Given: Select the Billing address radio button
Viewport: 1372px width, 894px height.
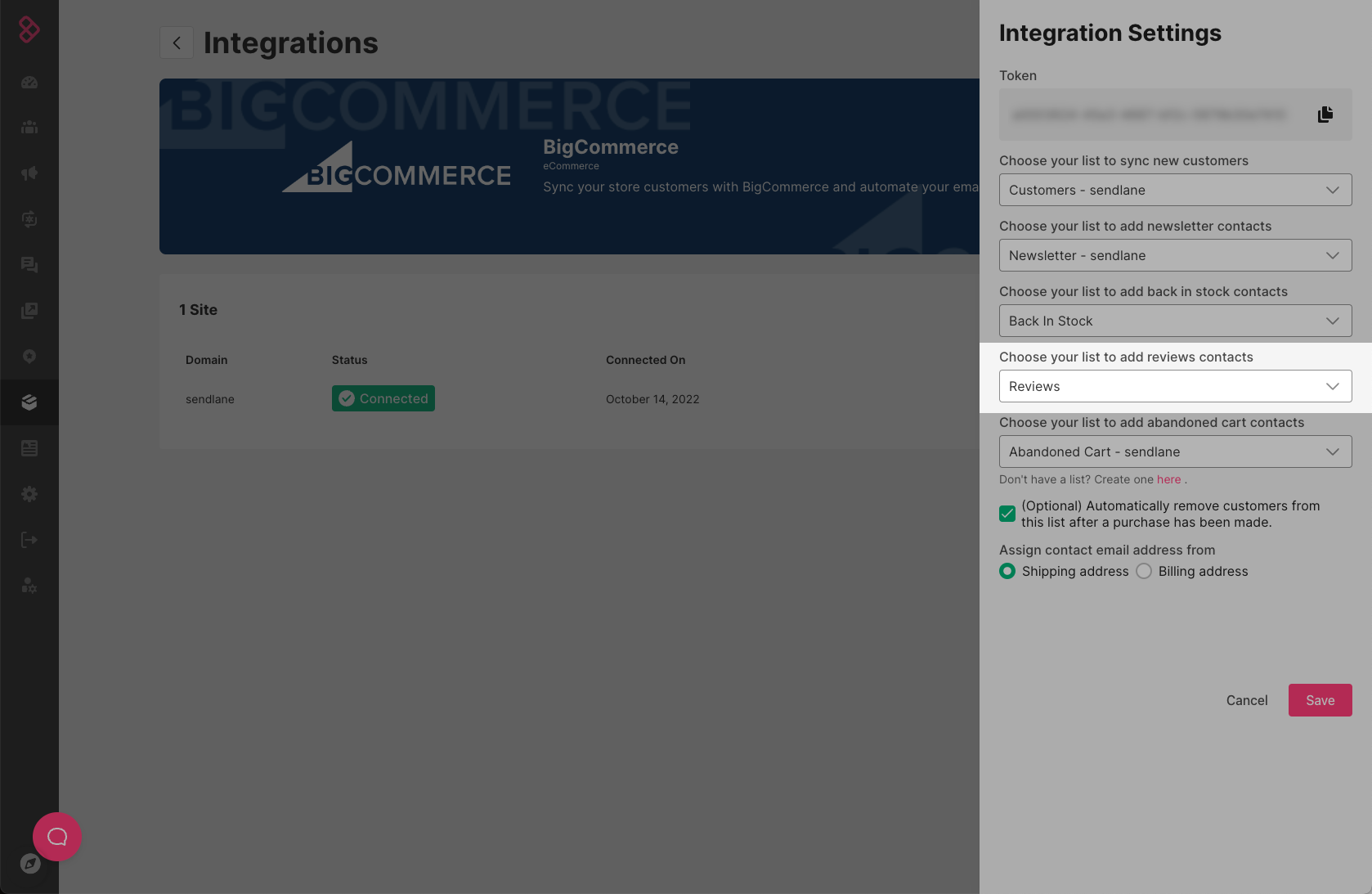Looking at the screenshot, I should [1144, 571].
